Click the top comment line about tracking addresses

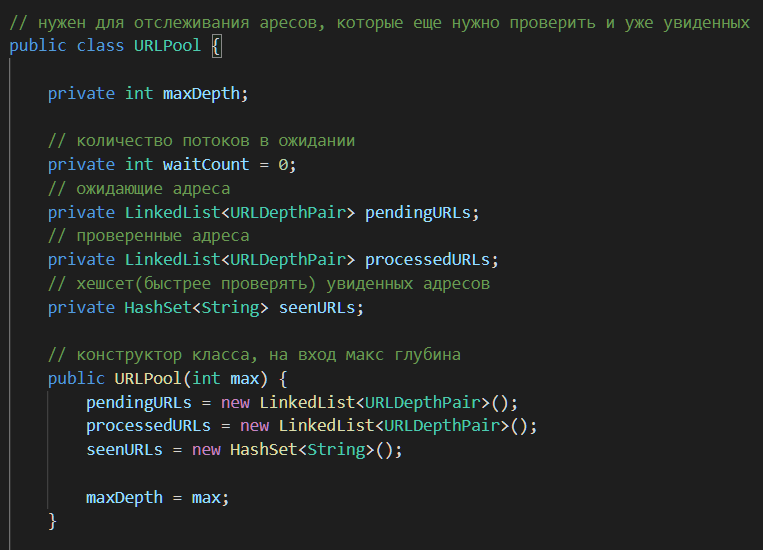click(380, 23)
